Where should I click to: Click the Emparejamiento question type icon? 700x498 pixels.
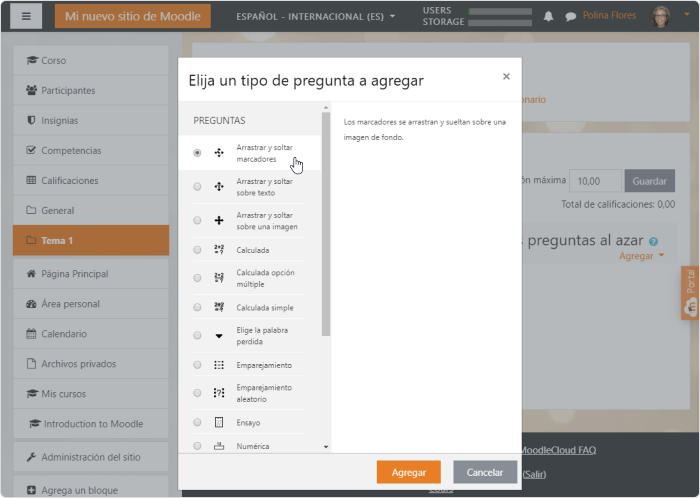point(219,365)
